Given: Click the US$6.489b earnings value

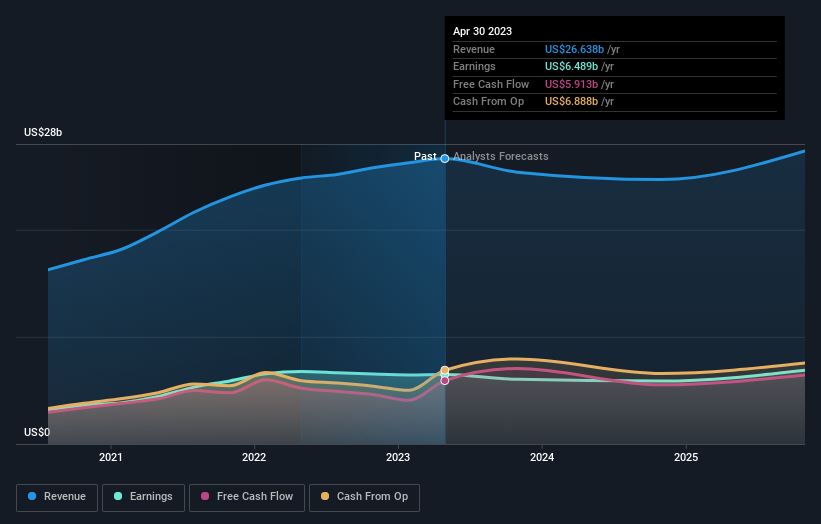Looking at the screenshot, I should 571,66.
